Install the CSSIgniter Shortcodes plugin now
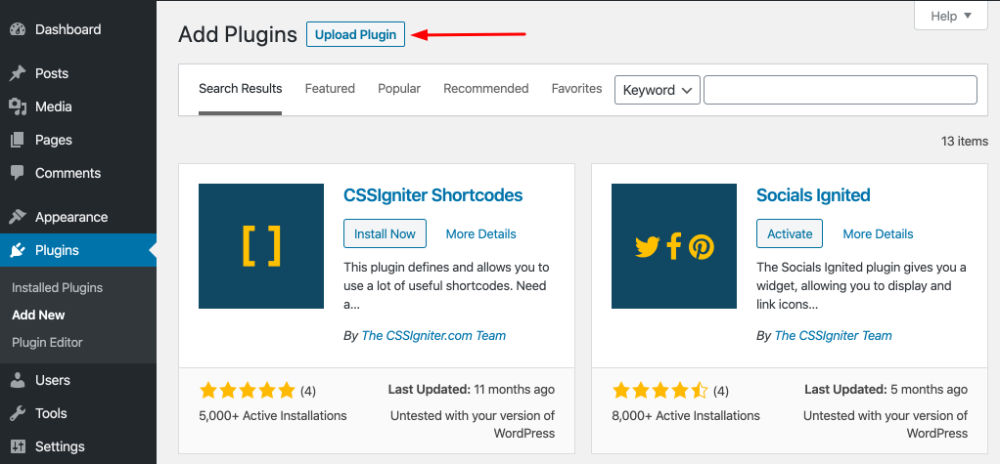The image size is (1000, 464). pos(385,233)
